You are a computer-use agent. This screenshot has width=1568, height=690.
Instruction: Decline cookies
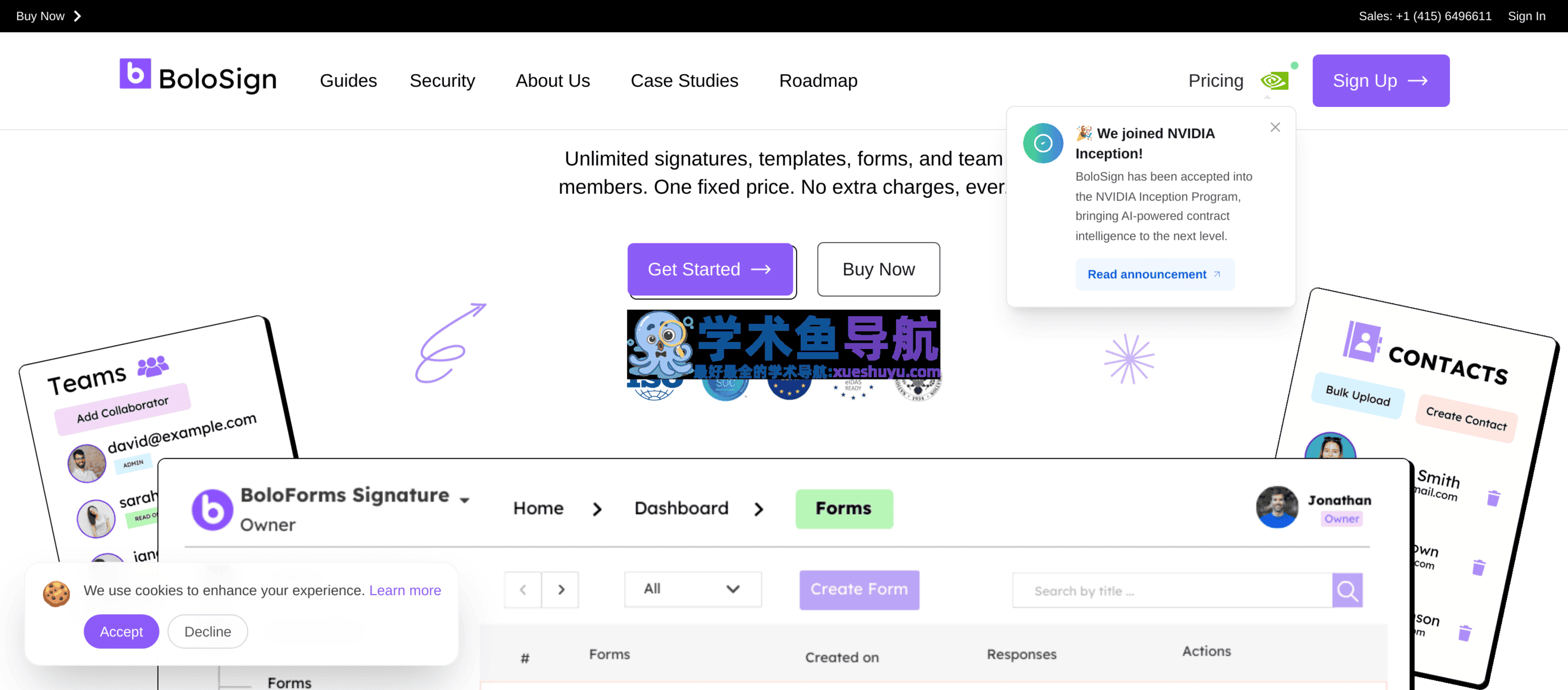point(208,631)
